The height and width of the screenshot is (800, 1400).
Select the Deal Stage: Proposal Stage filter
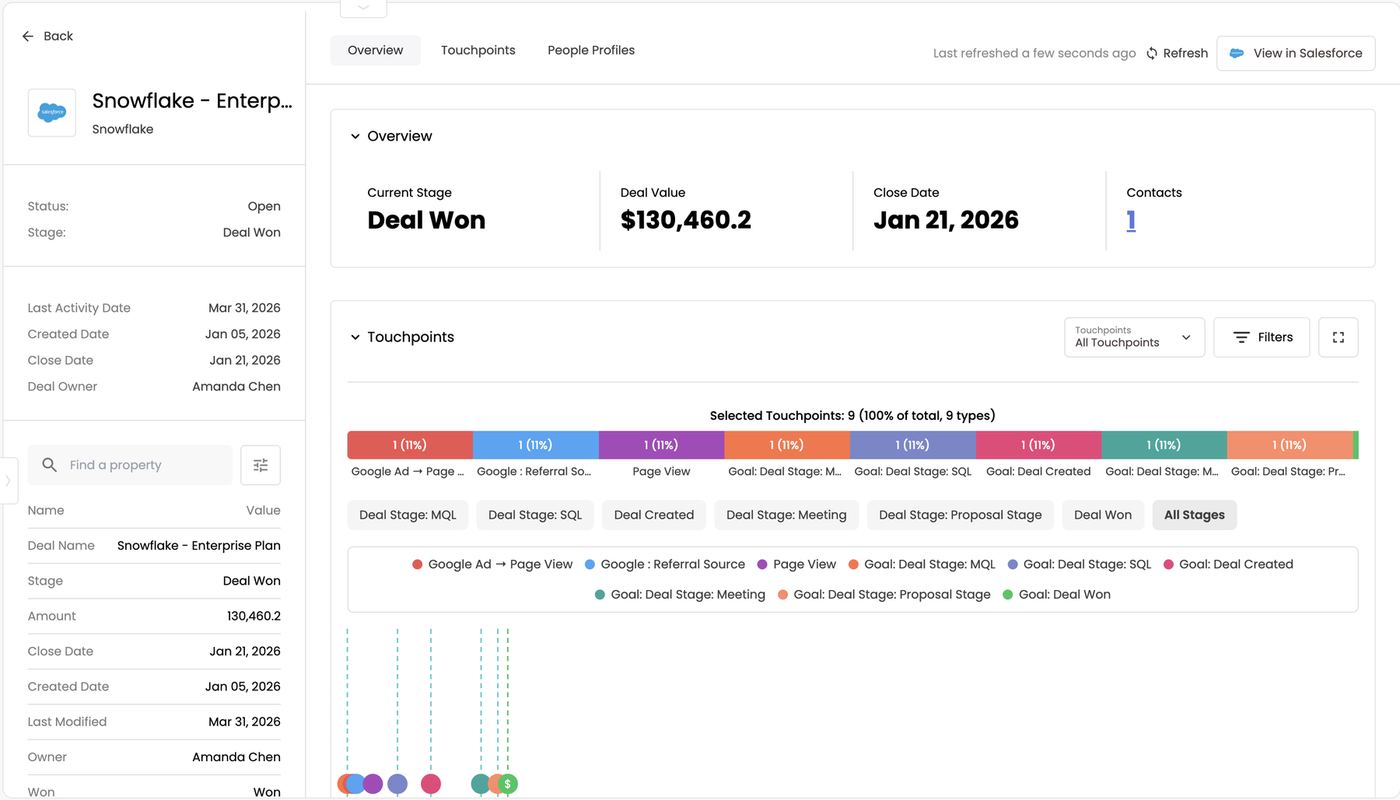[960, 515]
